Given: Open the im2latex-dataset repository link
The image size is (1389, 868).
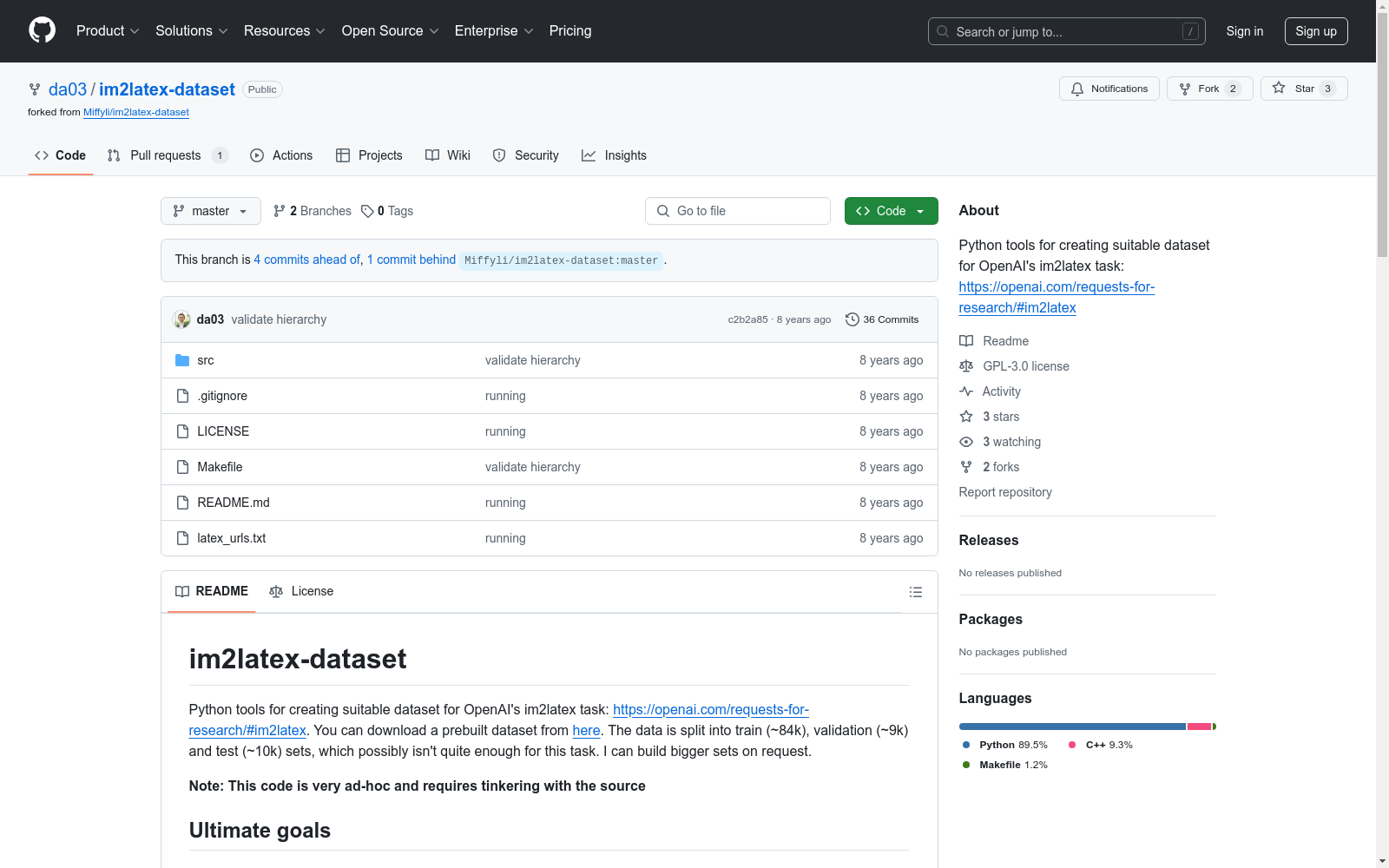Looking at the screenshot, I should (167, 89).
